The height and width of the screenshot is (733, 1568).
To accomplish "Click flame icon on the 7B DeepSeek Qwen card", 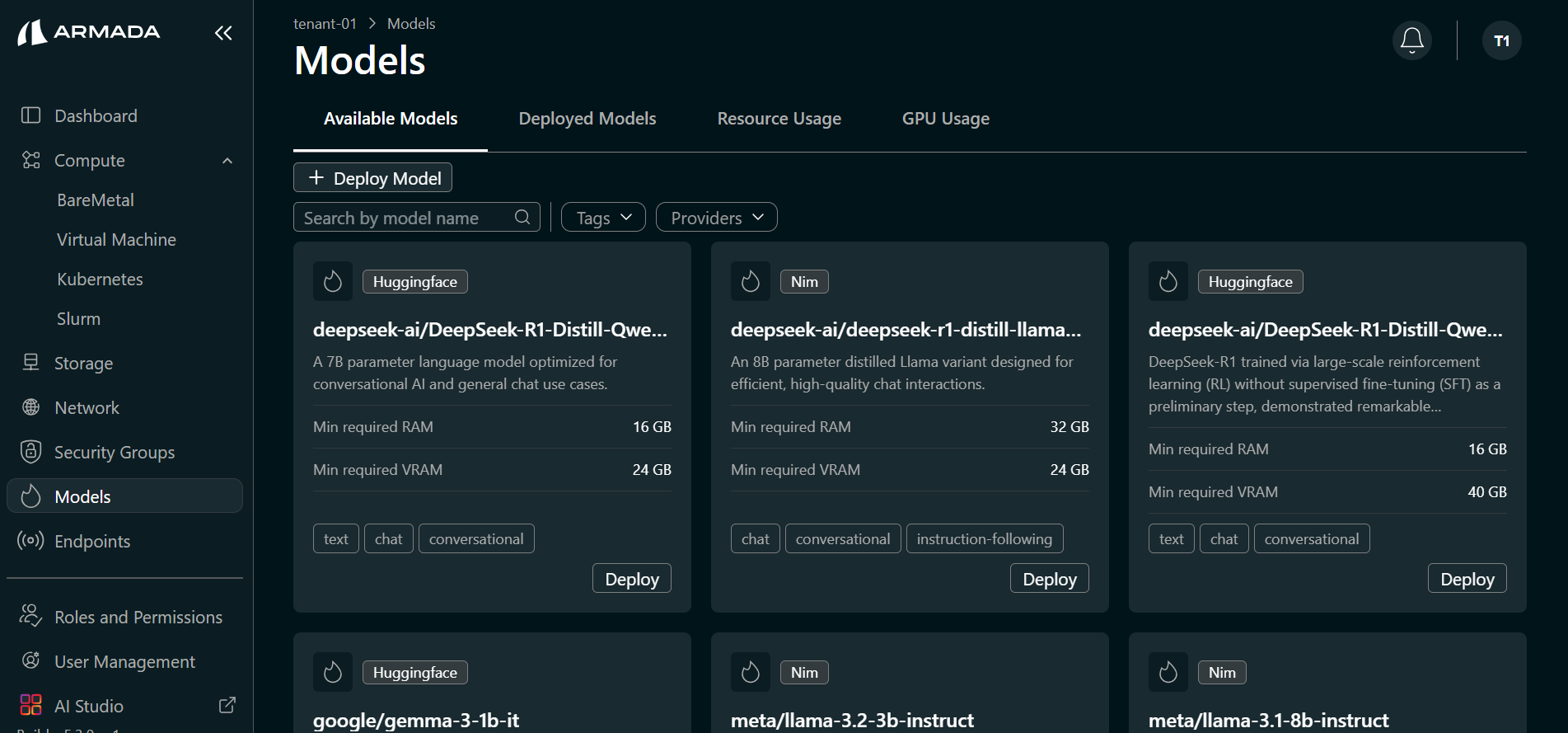I will point(333,281).
